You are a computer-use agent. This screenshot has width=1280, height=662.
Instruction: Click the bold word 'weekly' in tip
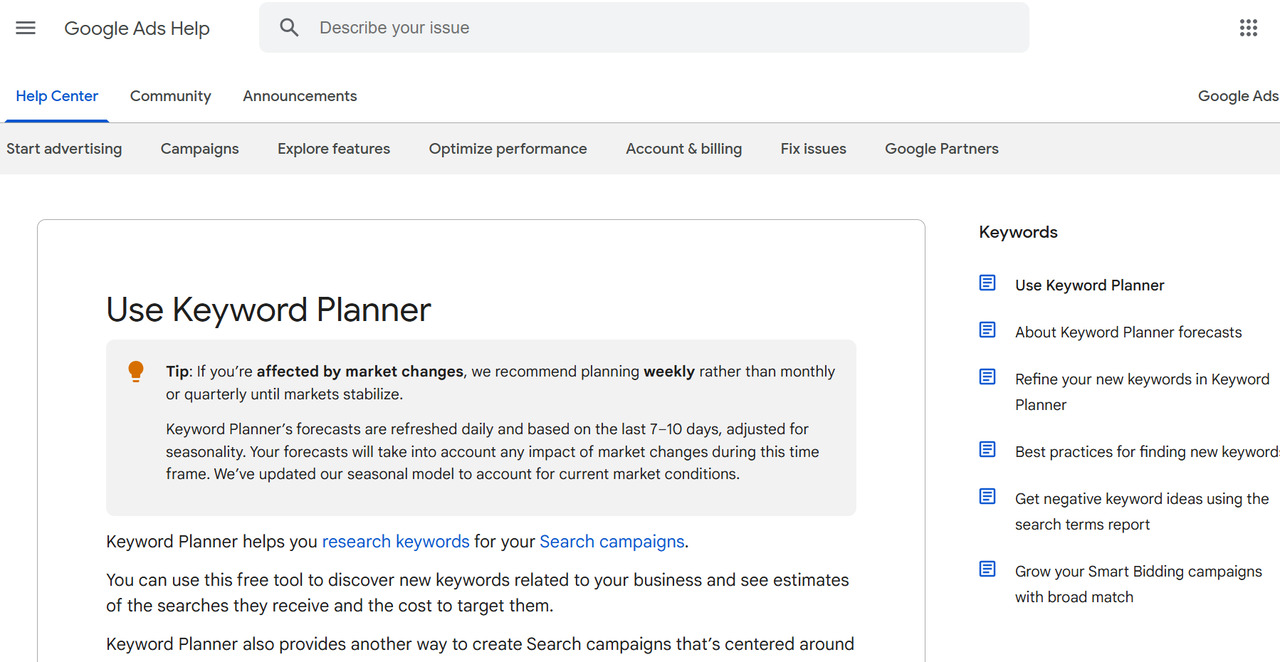(x=669, y=371)
